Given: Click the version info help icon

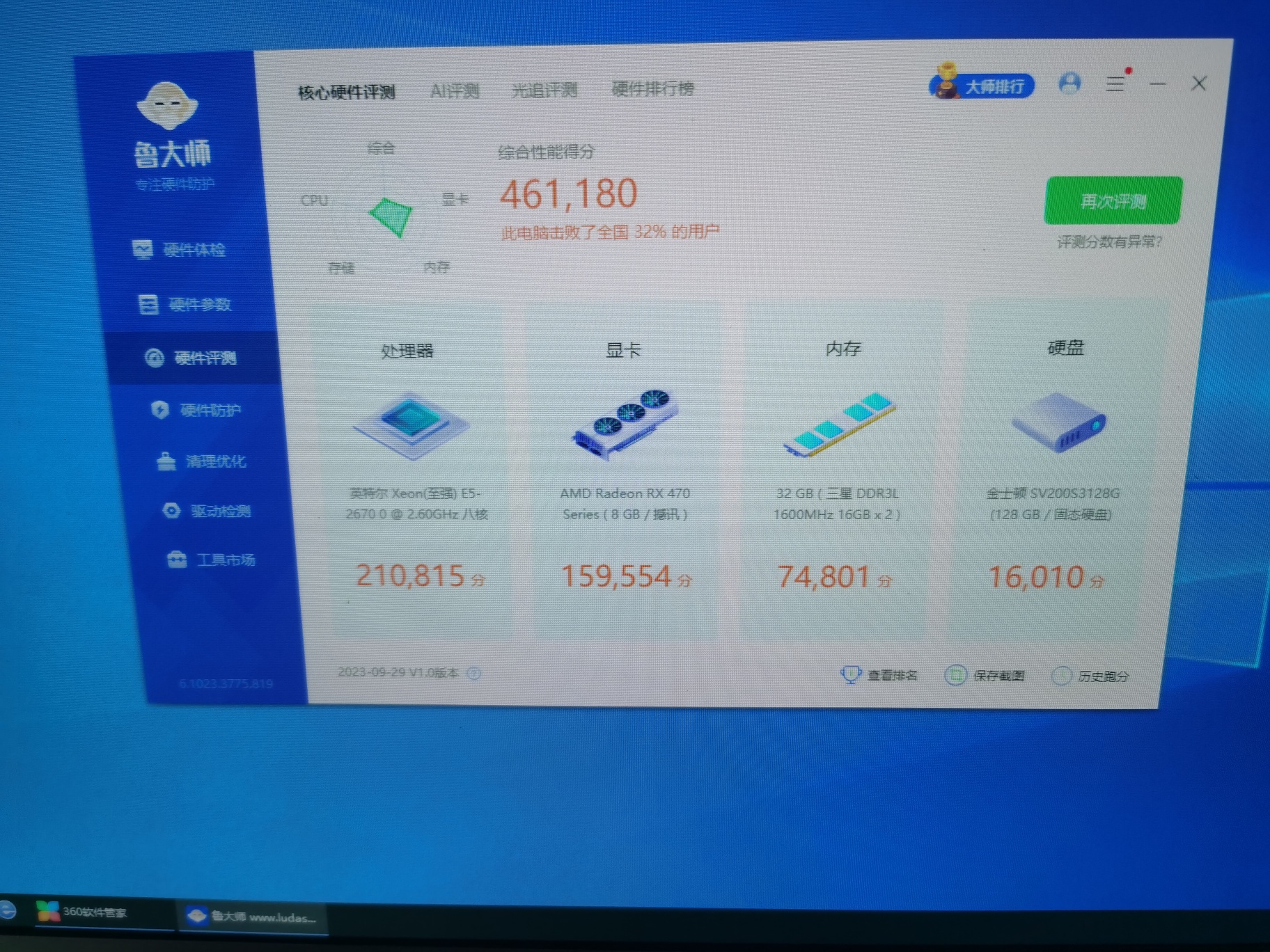Looking at the screenshot, I should click(x=473, y=673).
